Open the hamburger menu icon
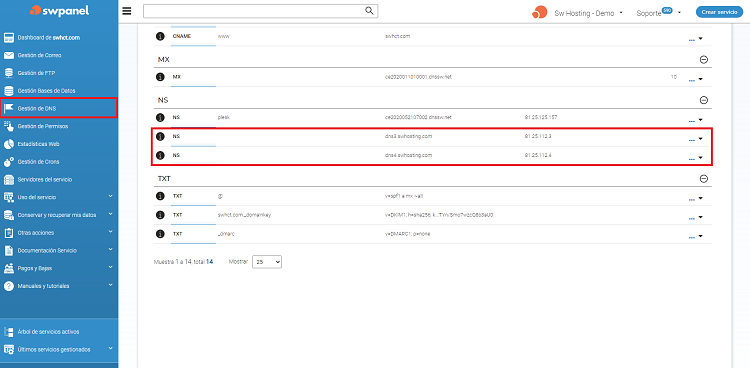The height and width of the screenshot is (368, 750). 127,11
